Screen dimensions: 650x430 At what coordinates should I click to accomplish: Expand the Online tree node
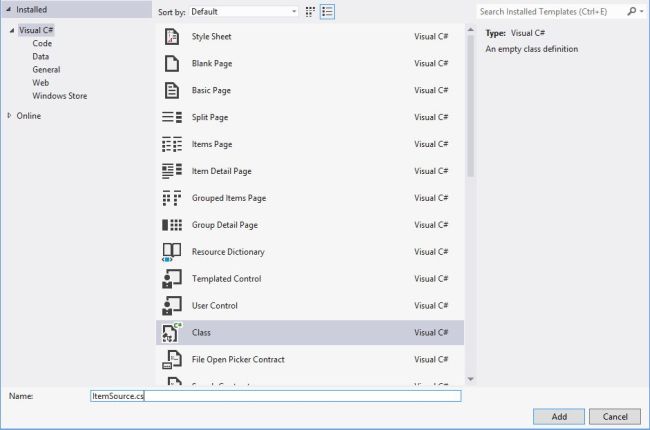[x=9, y=116]
